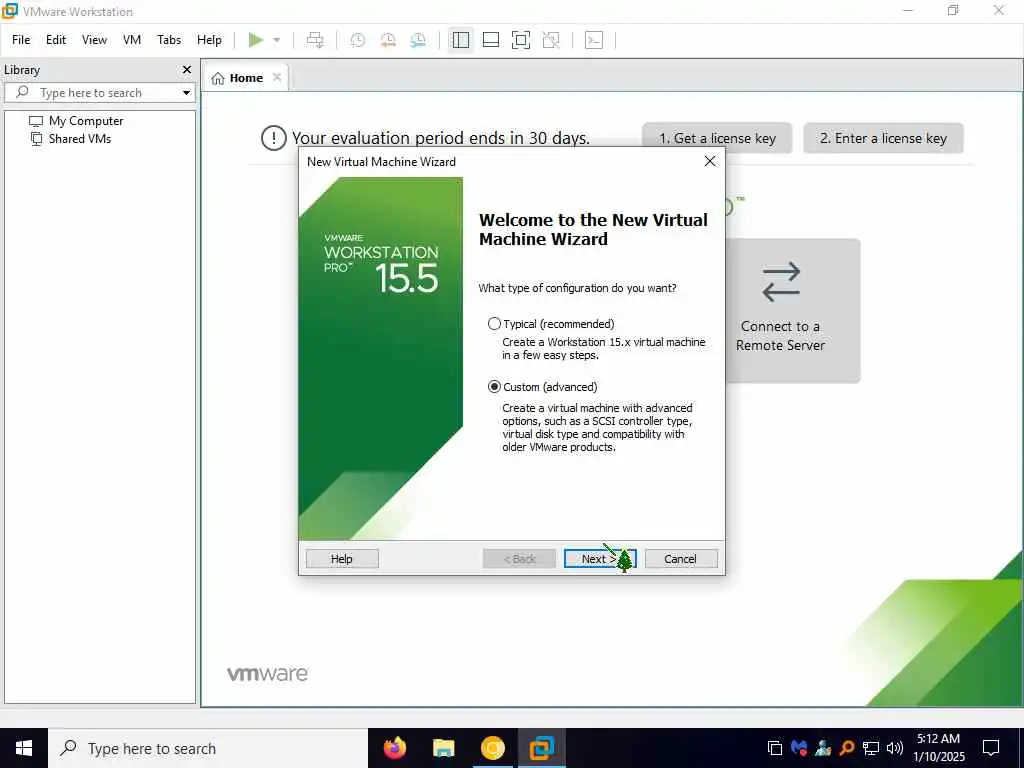Open the File menu
Image resolution: width=1024 pixels, height=768 pixels.
tap(21, 40)
